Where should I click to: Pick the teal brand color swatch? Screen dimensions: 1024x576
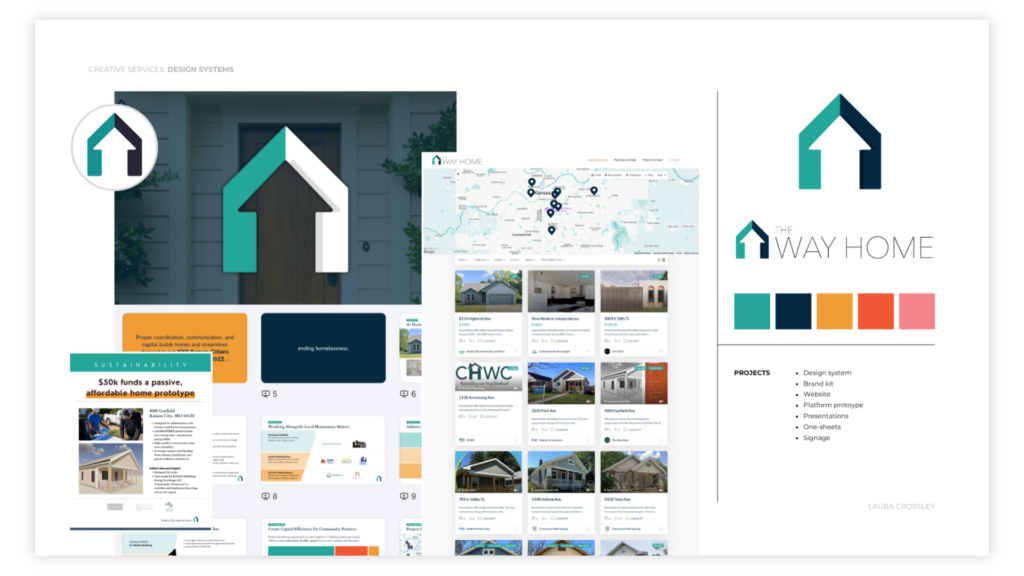752,311
